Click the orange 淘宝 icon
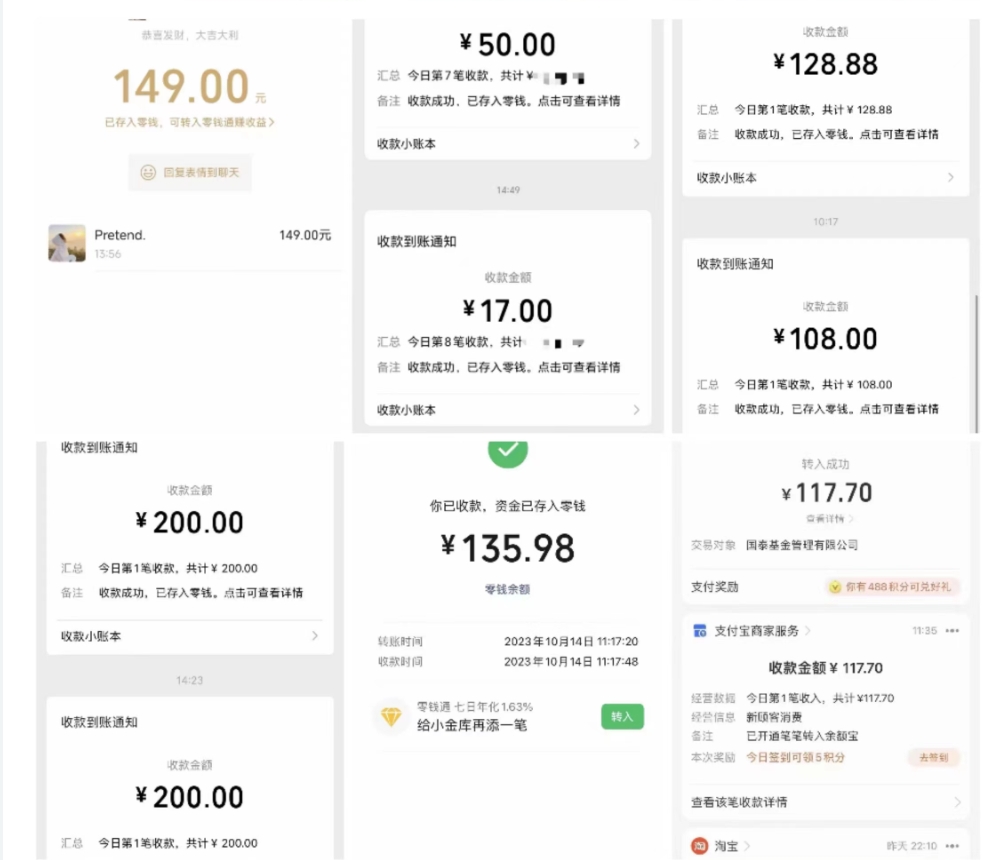983x860 pixels. (700, 846)
